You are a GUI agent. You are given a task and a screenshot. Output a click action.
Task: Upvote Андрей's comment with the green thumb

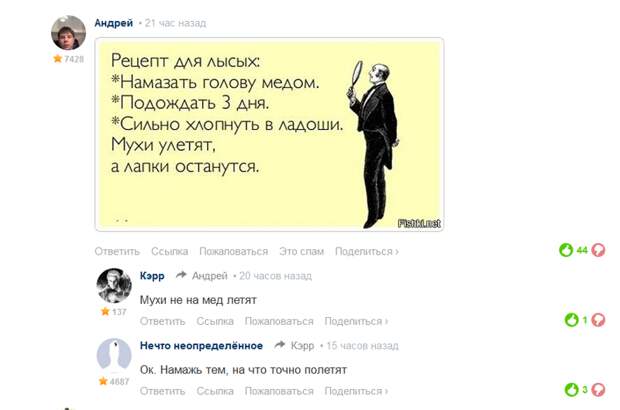566,250
